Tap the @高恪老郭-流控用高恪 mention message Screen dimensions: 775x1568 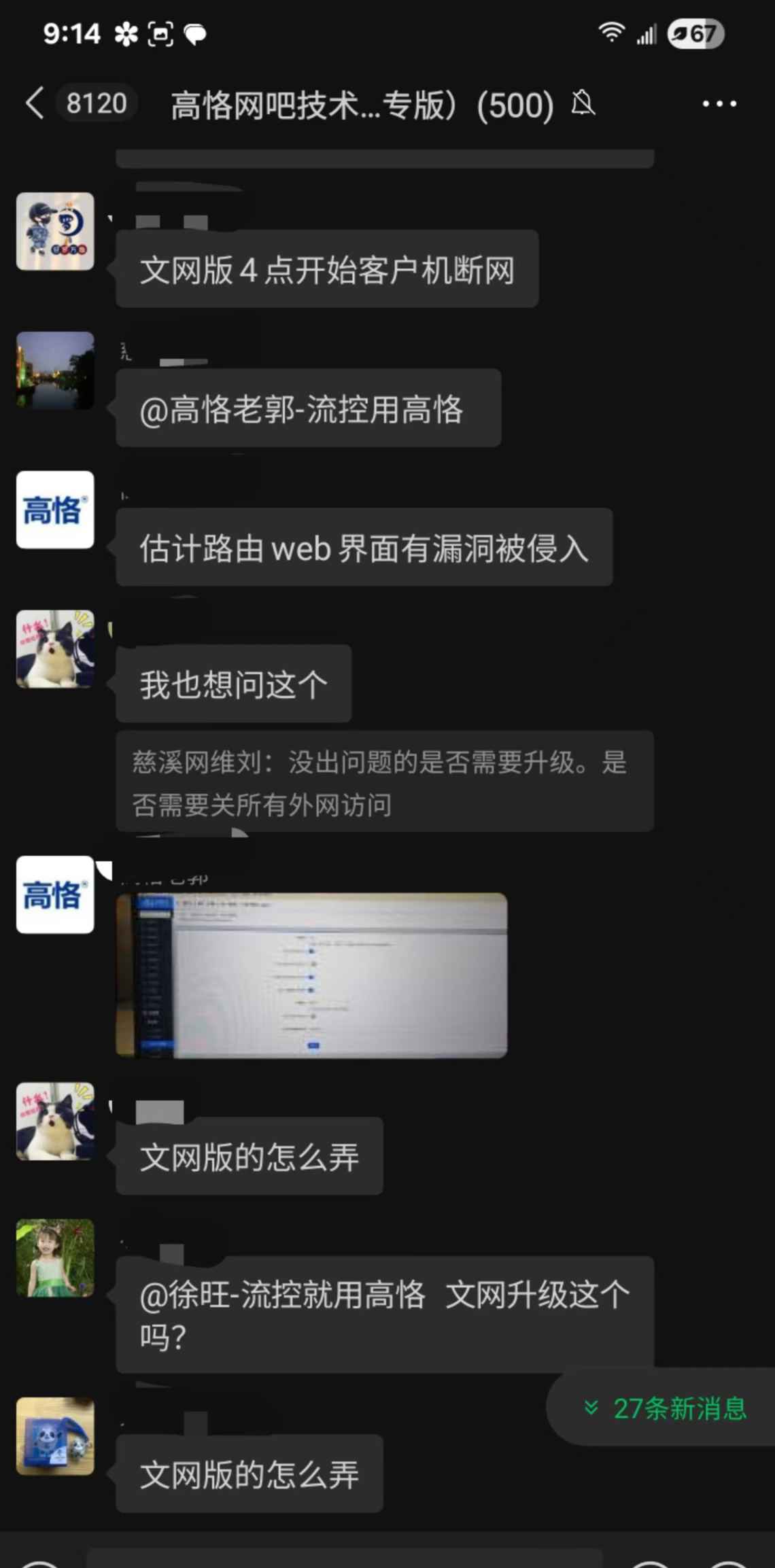coord(309,408)
